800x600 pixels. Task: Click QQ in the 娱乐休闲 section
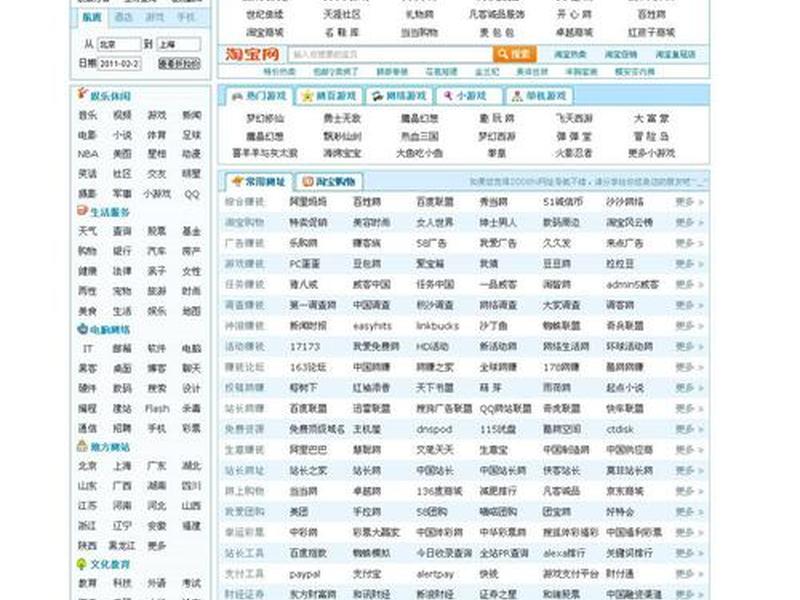click(x=192, y=194)
